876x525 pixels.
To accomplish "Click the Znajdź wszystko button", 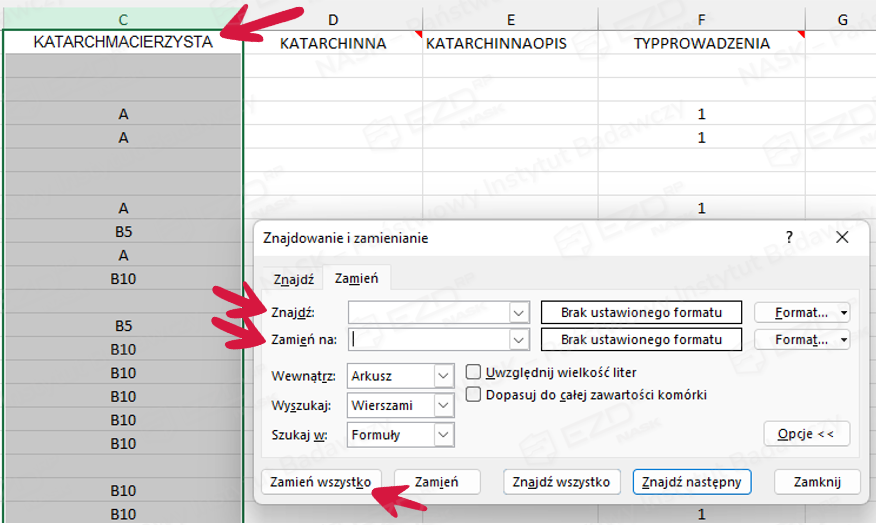I will point(561,482).
